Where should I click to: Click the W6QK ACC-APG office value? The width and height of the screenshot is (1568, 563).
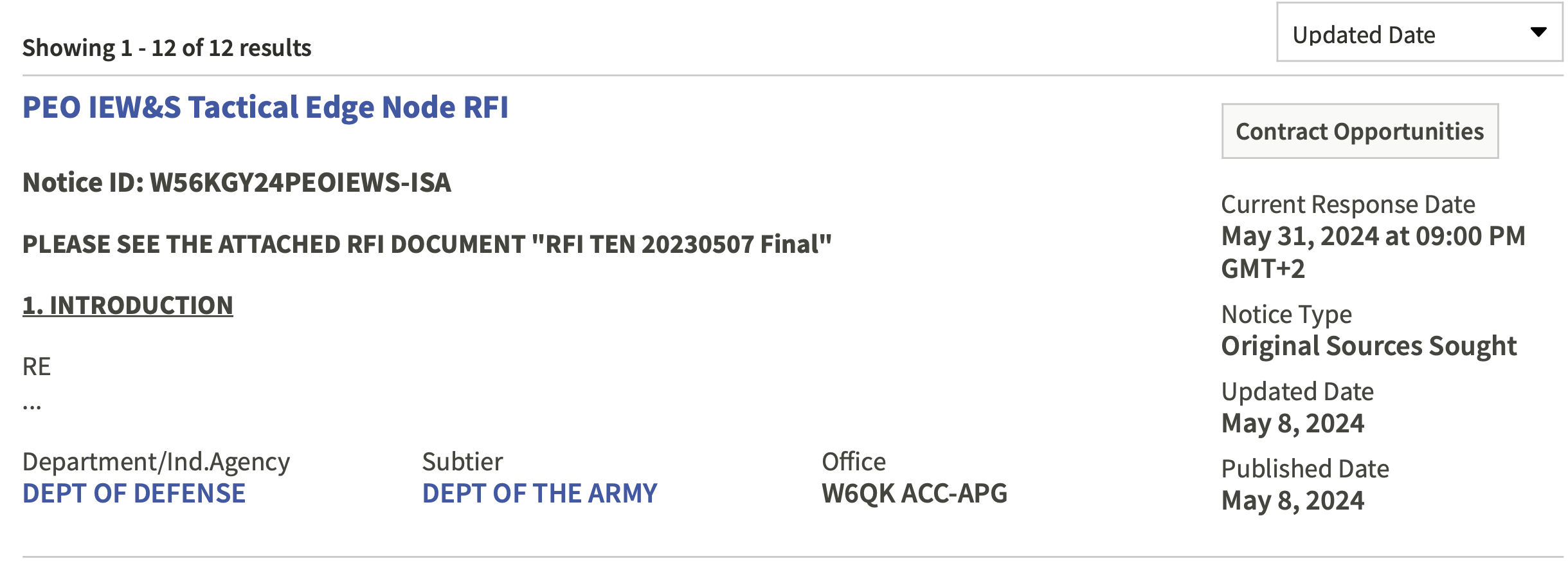pyautogui.click(x=914, y=494)
